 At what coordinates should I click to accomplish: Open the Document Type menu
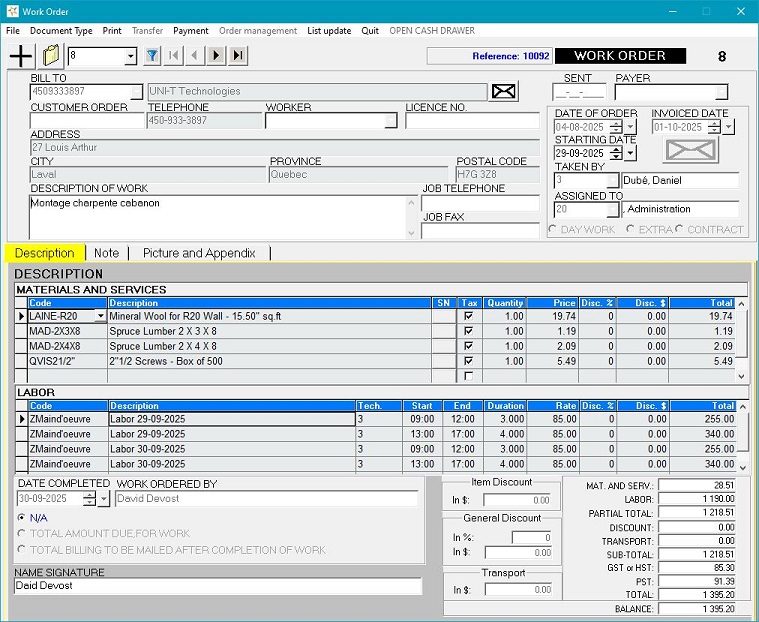(x=61, y=31)
